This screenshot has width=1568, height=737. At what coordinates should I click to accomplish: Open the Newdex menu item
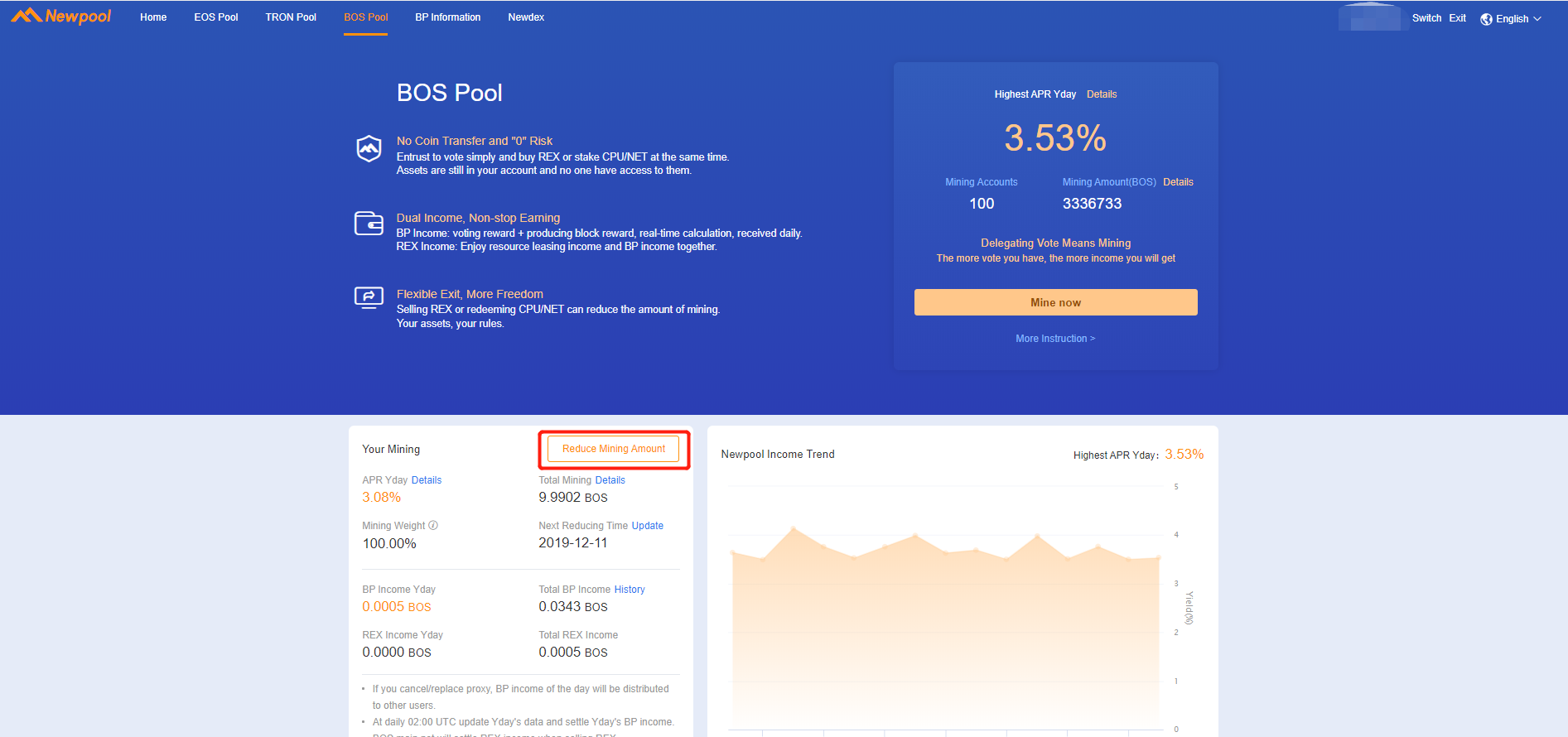pos(526,17)
